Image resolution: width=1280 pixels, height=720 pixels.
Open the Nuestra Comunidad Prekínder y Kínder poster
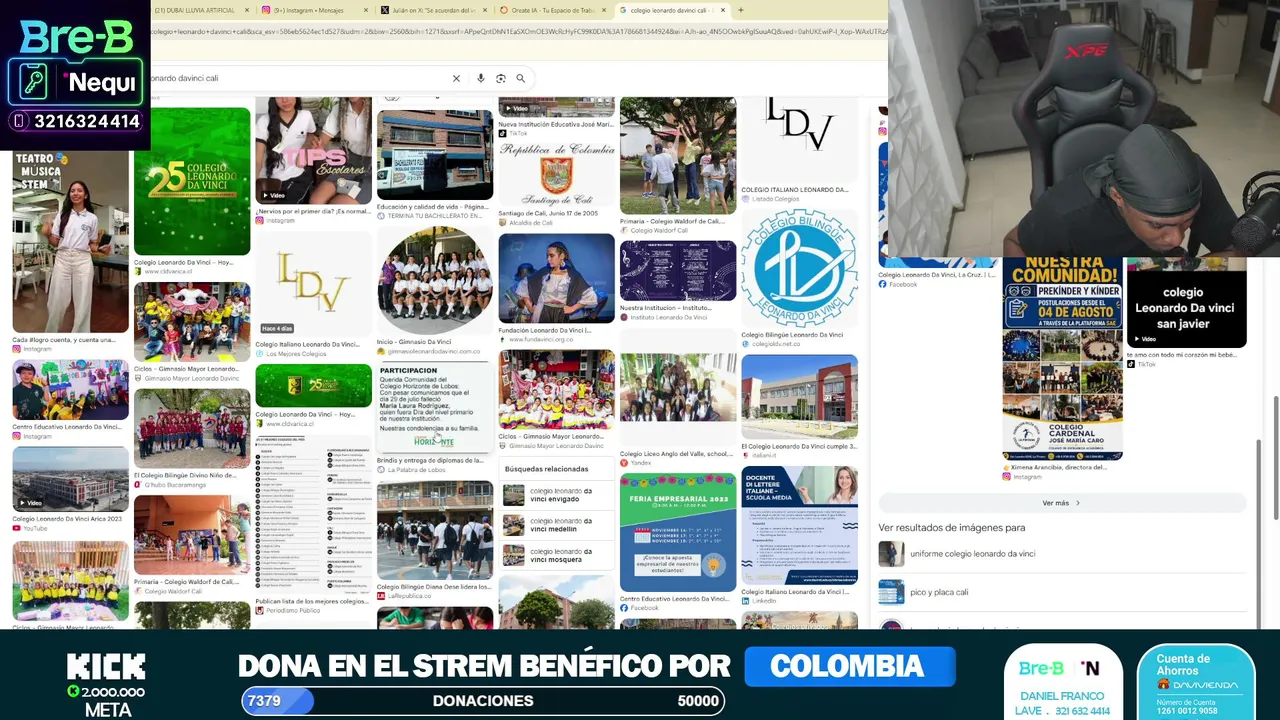click(x=1062, y=358)
